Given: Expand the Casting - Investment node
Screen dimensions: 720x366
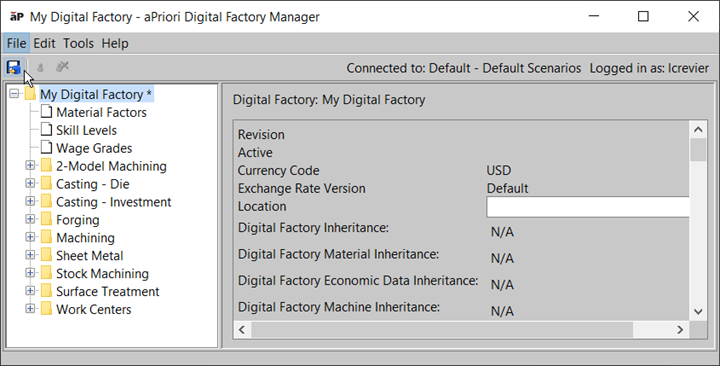Looking at the screenshot, I should 30,201.
